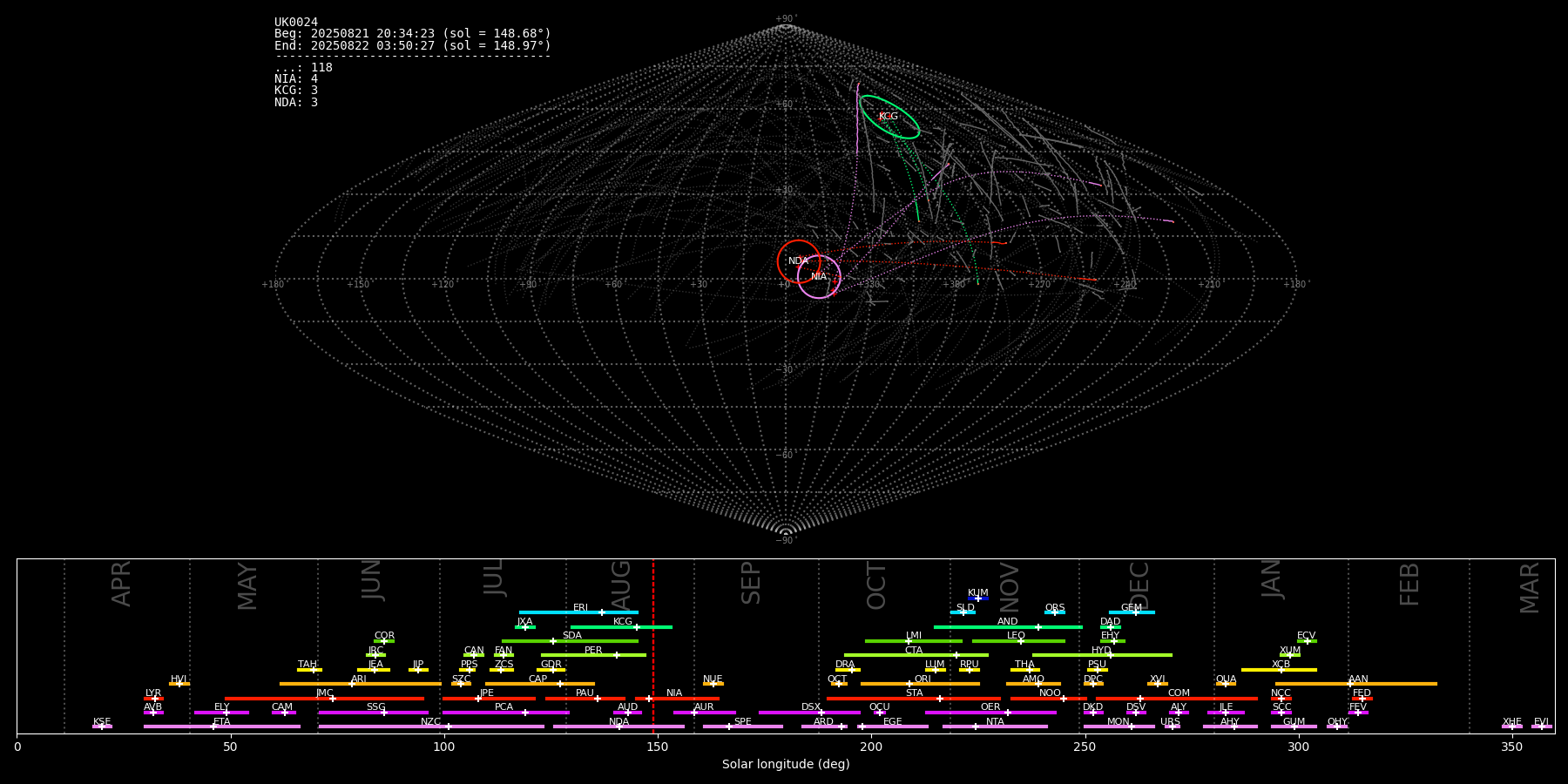This screenshot has height=784, width=1568.
Task: Click the SLD shower label
Action: pos(965,608)
